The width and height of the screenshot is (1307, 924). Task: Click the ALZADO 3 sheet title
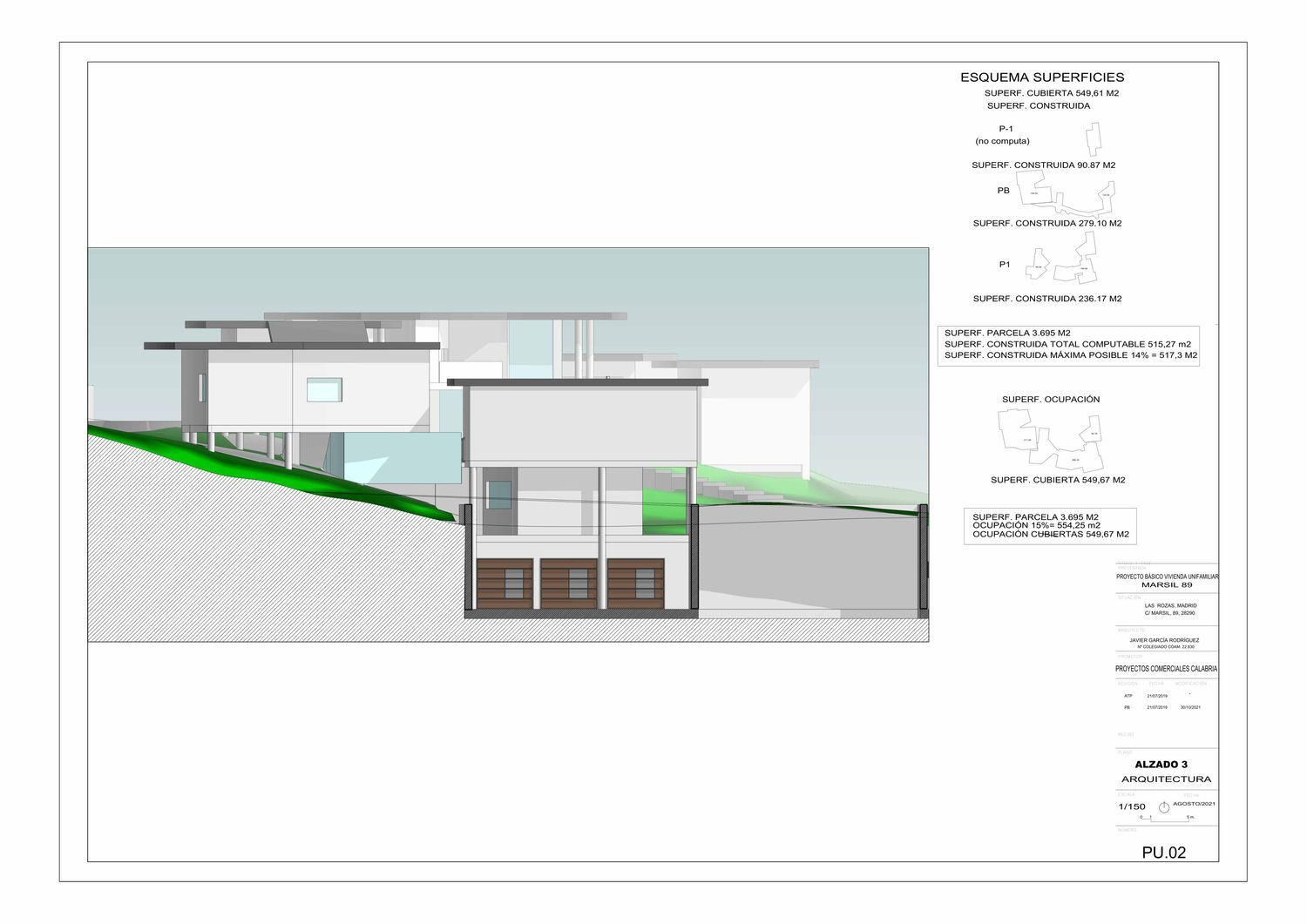1166,764
